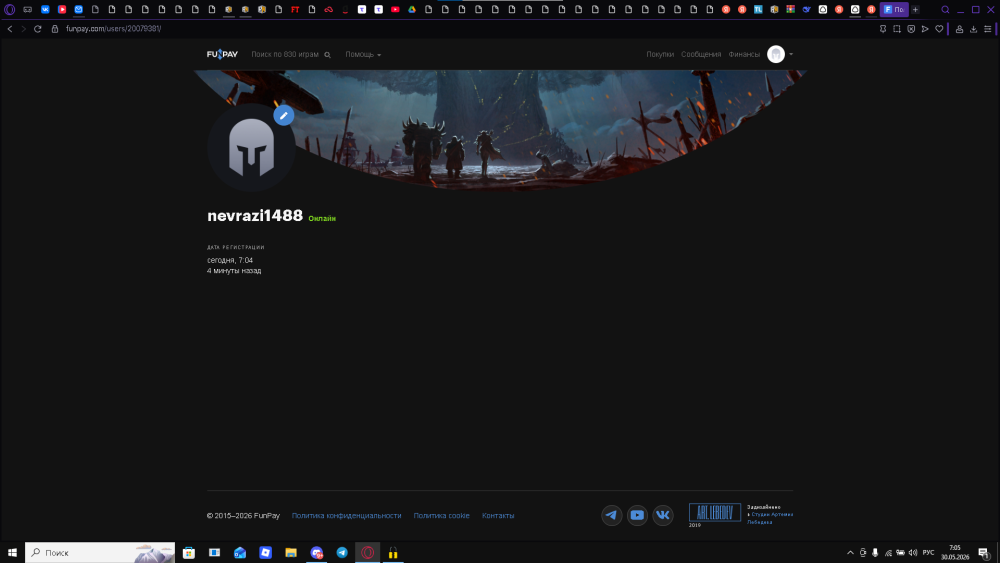Open the Сообщения section
The image size is (1000, 563).
701,54
